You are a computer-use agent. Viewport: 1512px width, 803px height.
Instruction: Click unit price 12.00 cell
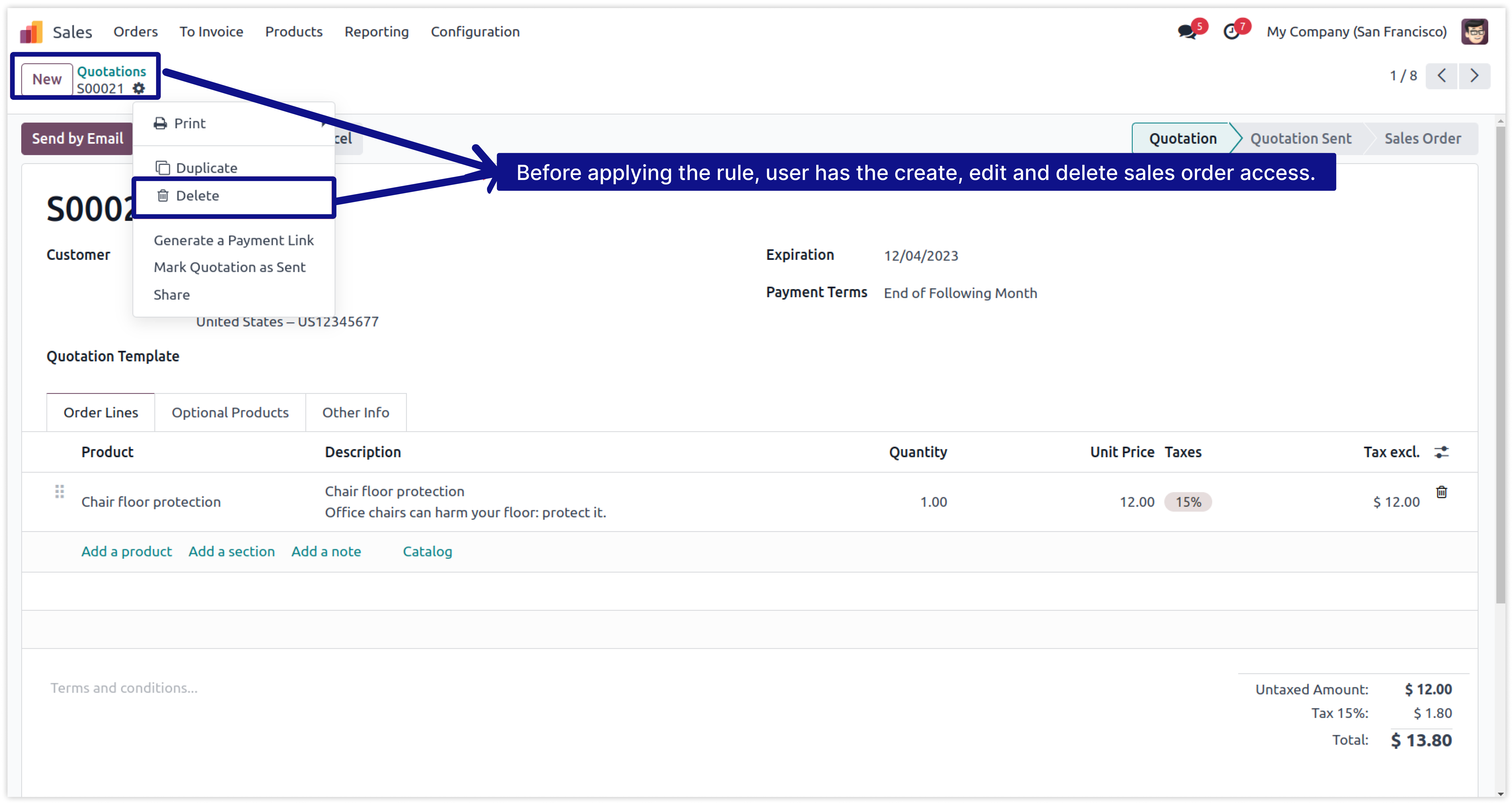pyautogui.click(x=1137, y=502)
